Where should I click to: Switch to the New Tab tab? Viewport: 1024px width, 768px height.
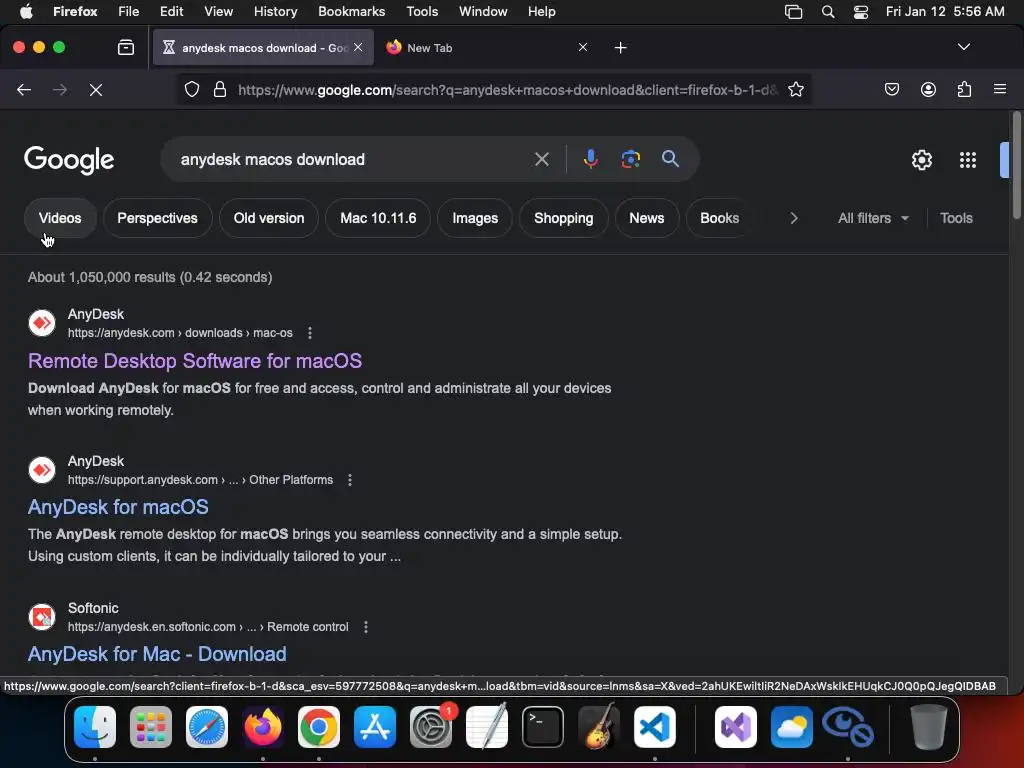tap(487, 48)
